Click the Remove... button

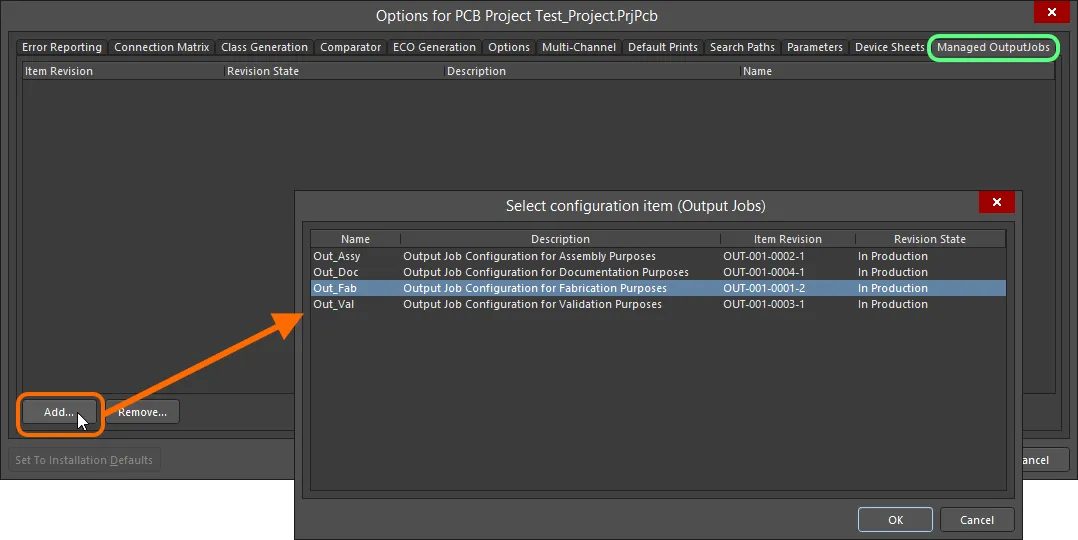coord(142,412)
